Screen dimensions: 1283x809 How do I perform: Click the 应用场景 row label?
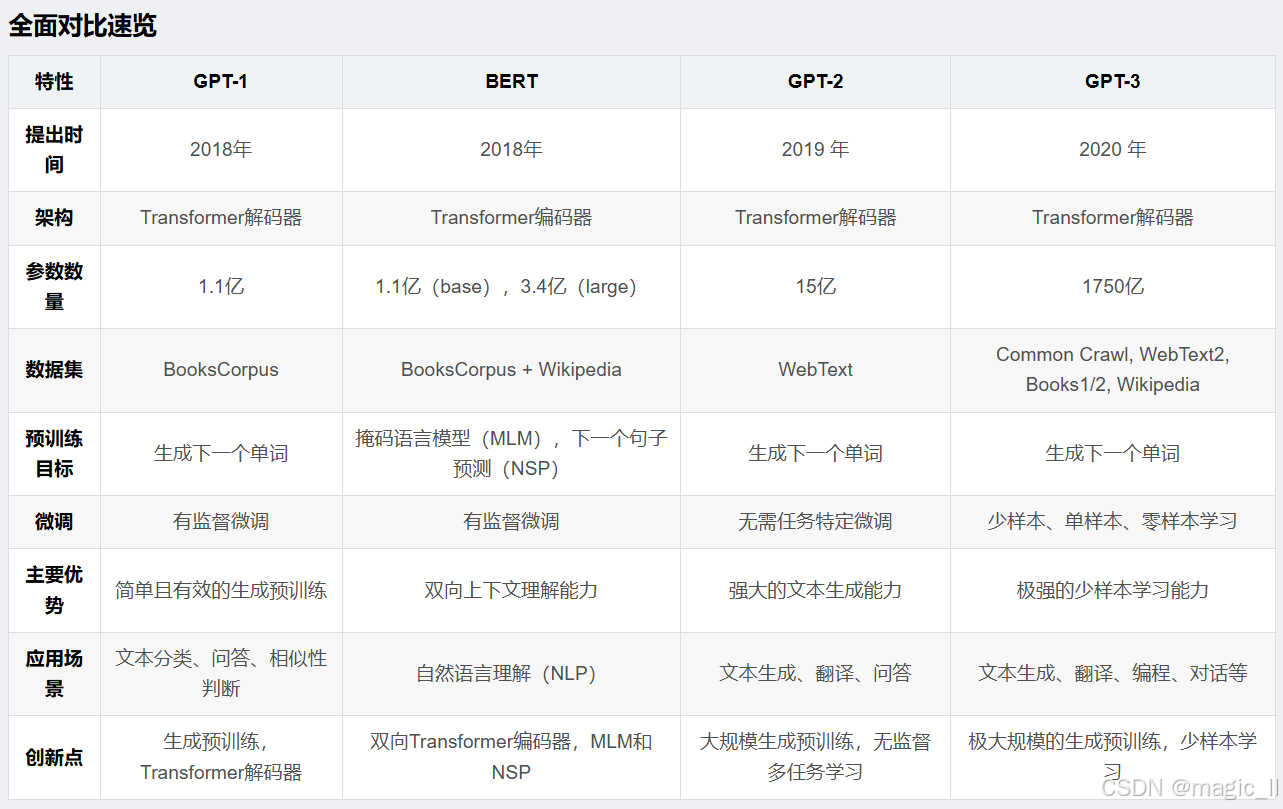54,674
